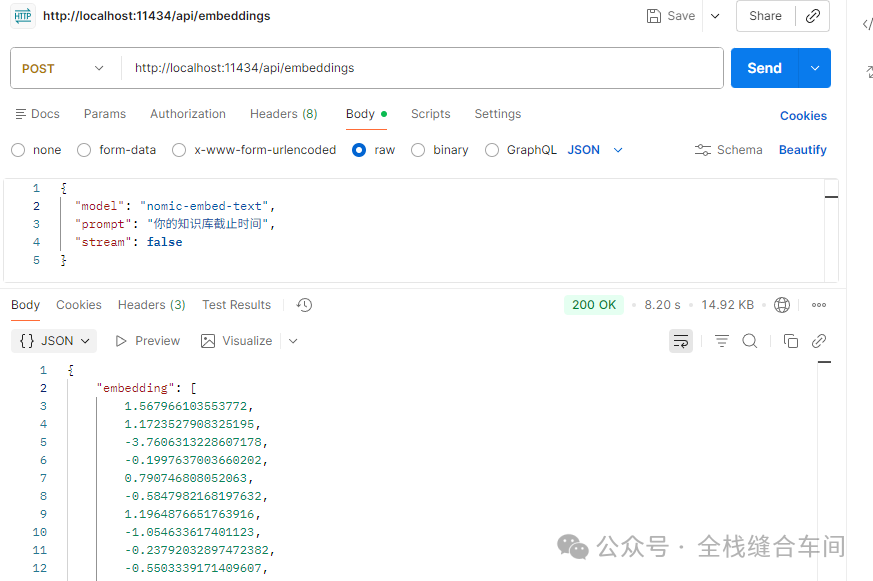Click value 1.567966103553772
The width and height of the screenshot is (873, 581).
click(185, 406)
